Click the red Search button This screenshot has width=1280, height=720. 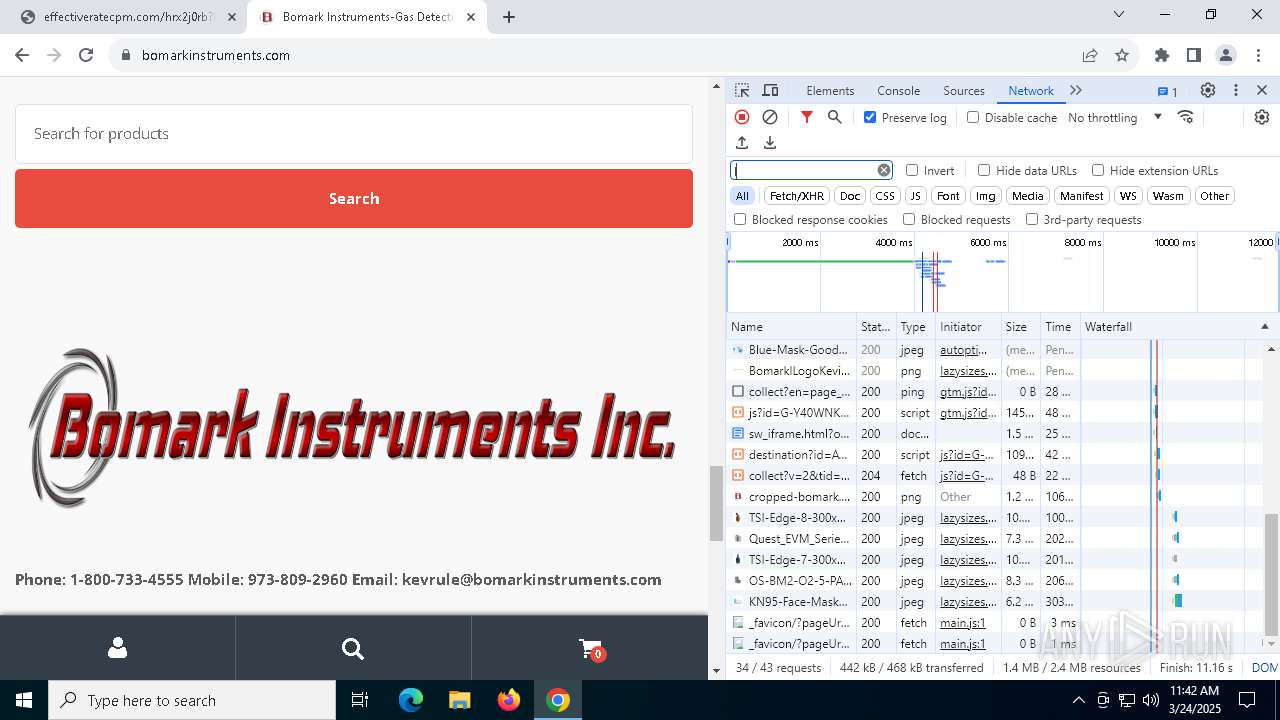(x=354, y=198)
